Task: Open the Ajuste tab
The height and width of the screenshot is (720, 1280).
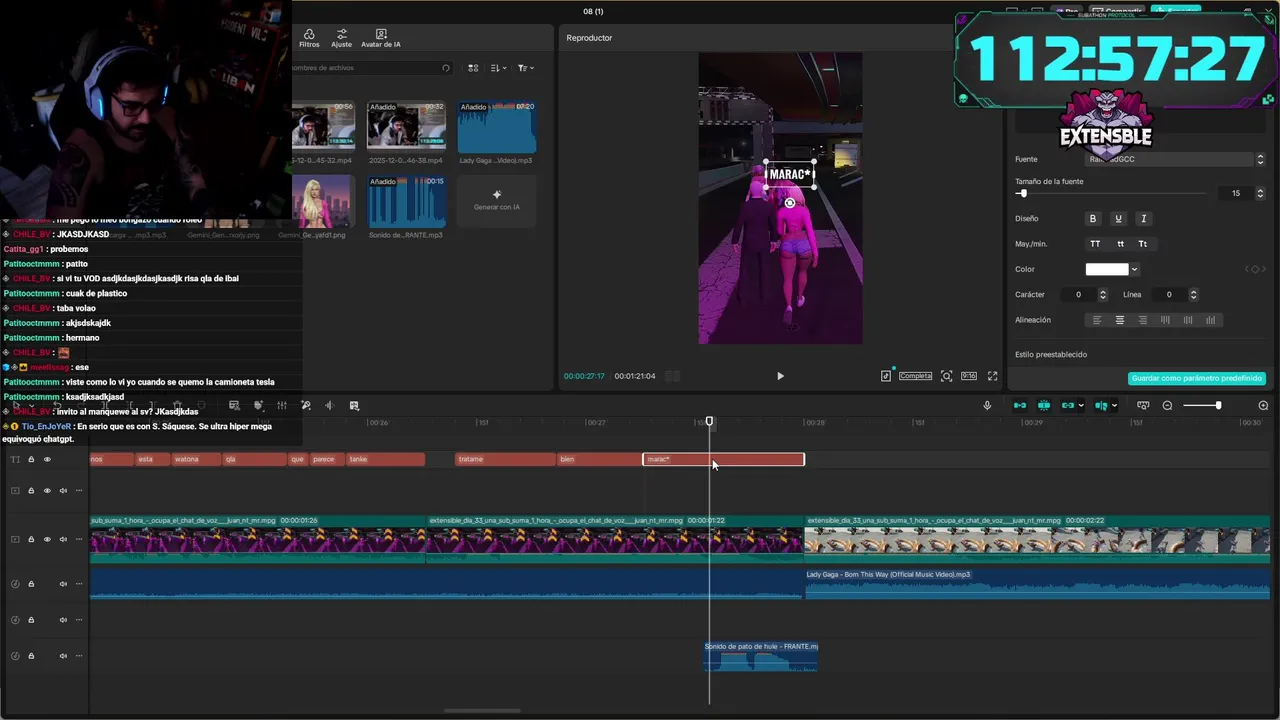Action: coord(341,38)
